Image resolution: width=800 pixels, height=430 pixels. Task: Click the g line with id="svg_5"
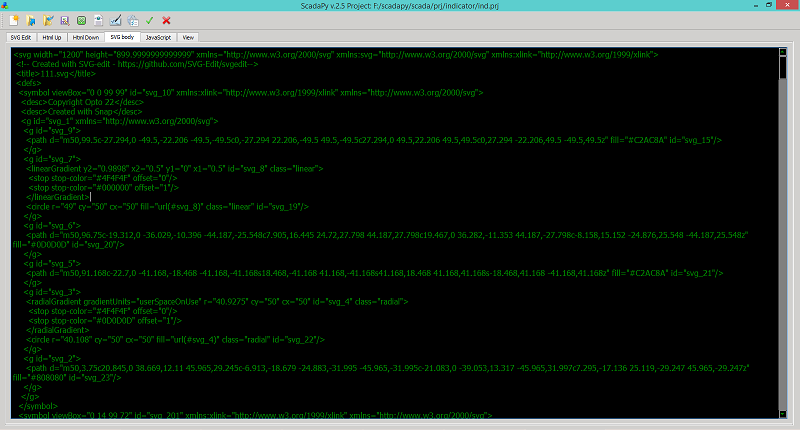tap(52, 264)
